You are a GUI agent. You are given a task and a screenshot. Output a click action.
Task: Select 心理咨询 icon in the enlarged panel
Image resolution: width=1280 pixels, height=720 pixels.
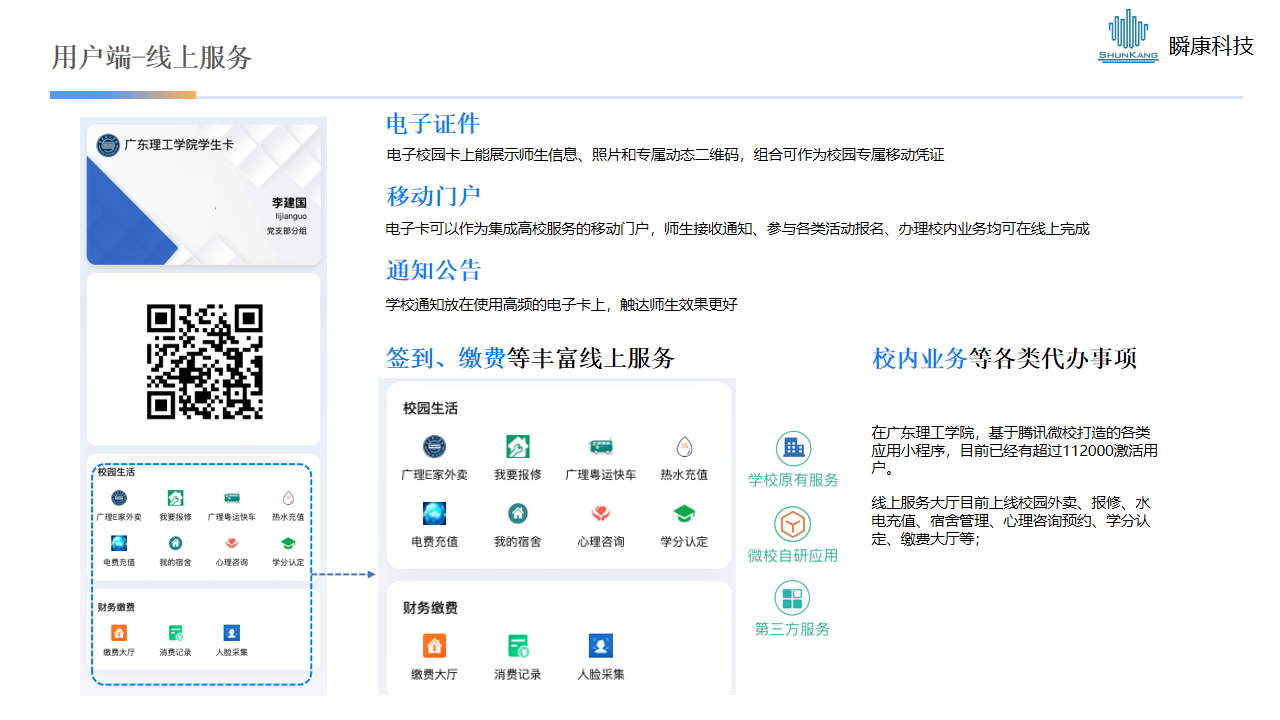pos(600,514)
